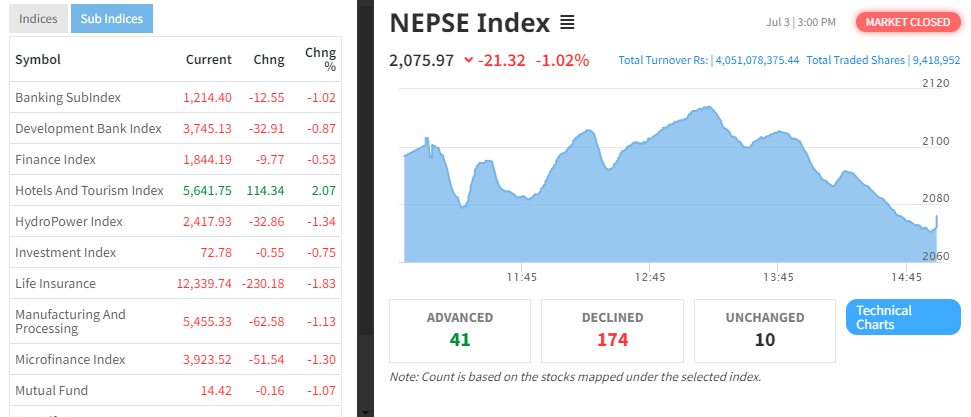This screenshot has height=417, width=971.
Task: Select the Sub Indices tab
Action: (112, 18)
